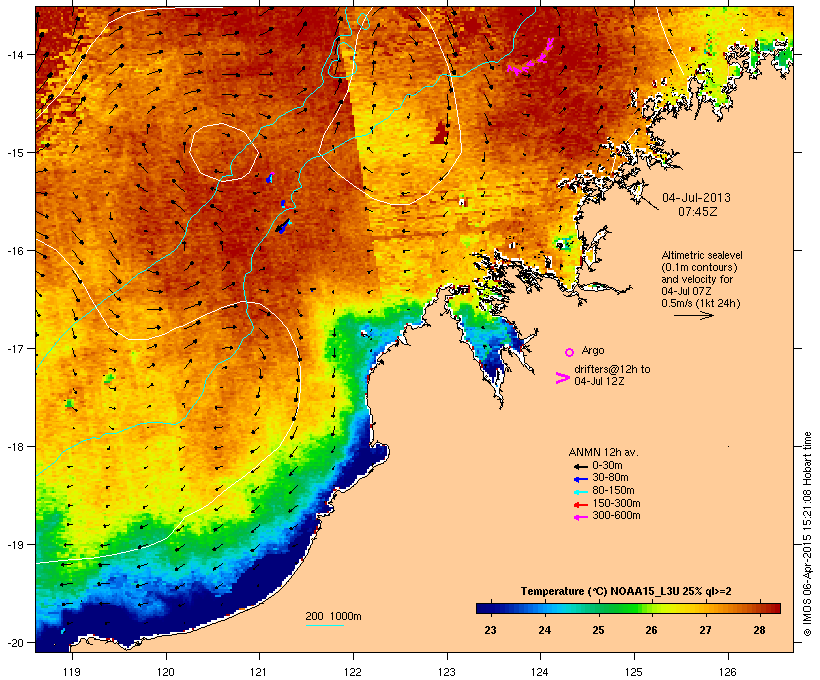Click the '200 1000m' isobath label
This screenshot has width=820, height=680.
[x=333, y=616]
